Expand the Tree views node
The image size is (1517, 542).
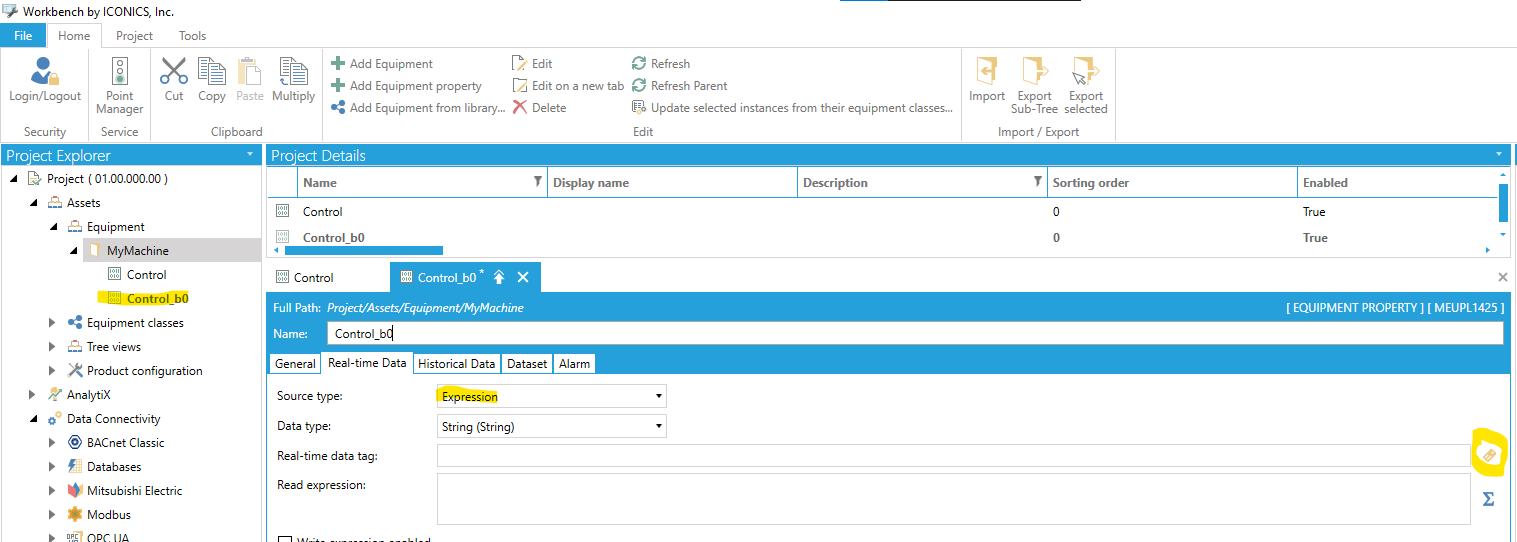pos(53,347)
